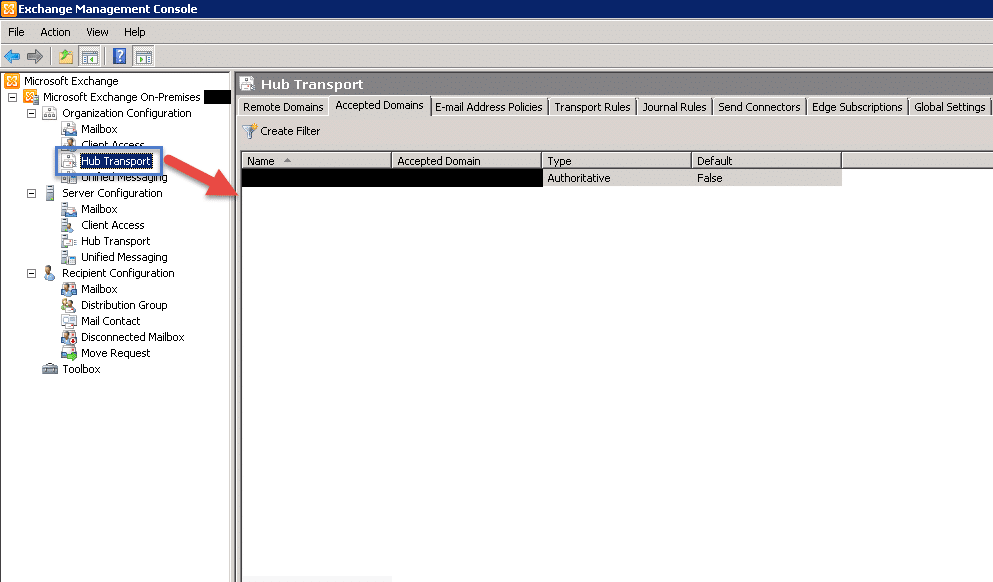Image resolution: width=993 pixels, height=582 pixels.
Task: Open the Action menu
Action: (x=56, y=32)
